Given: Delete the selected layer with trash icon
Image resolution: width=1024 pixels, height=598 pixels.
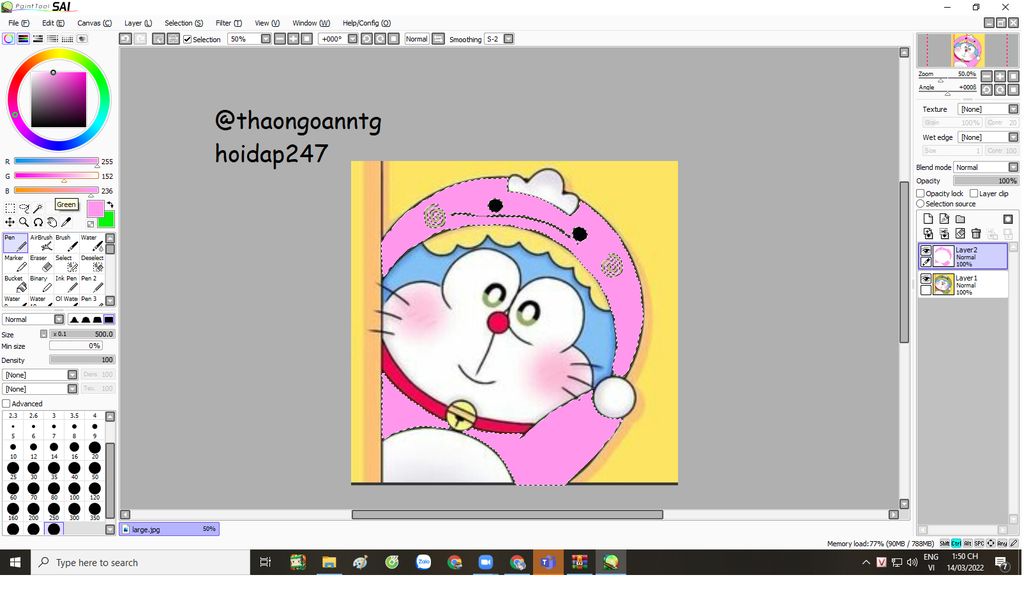Looking at the screenshot, I should click(976, 234).
